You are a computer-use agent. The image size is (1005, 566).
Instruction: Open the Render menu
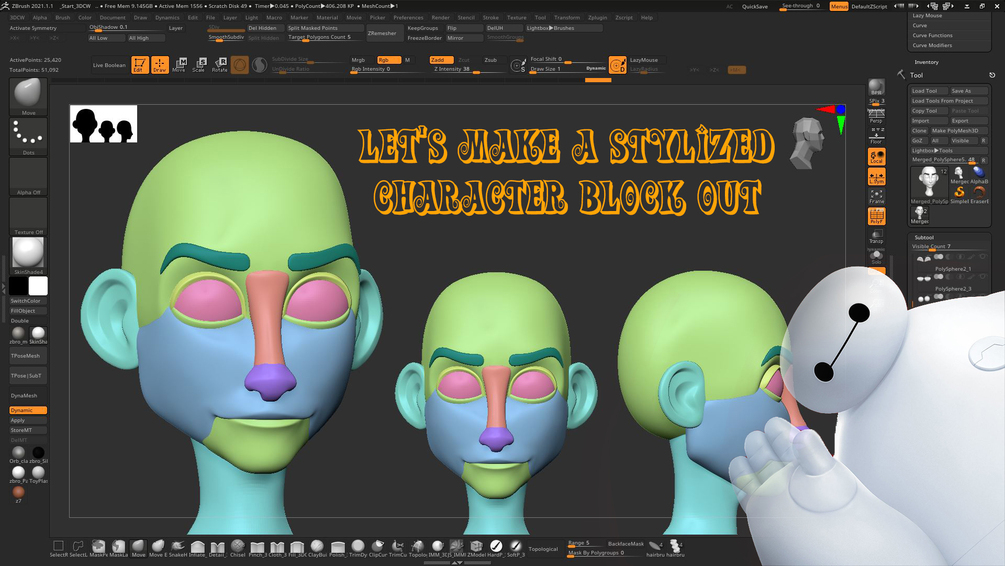440,17
